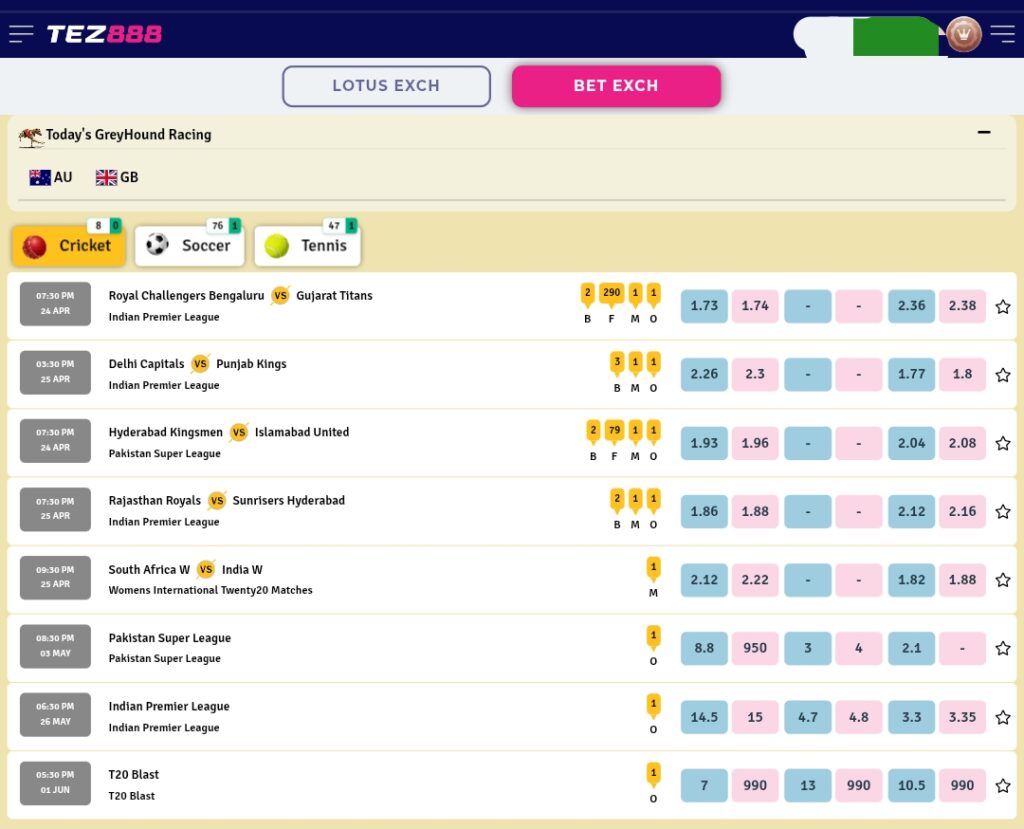This screenshot has width=1024, height=829.
Task: Click fancy badge 290 on Bengaluru match
Action: 612,294
